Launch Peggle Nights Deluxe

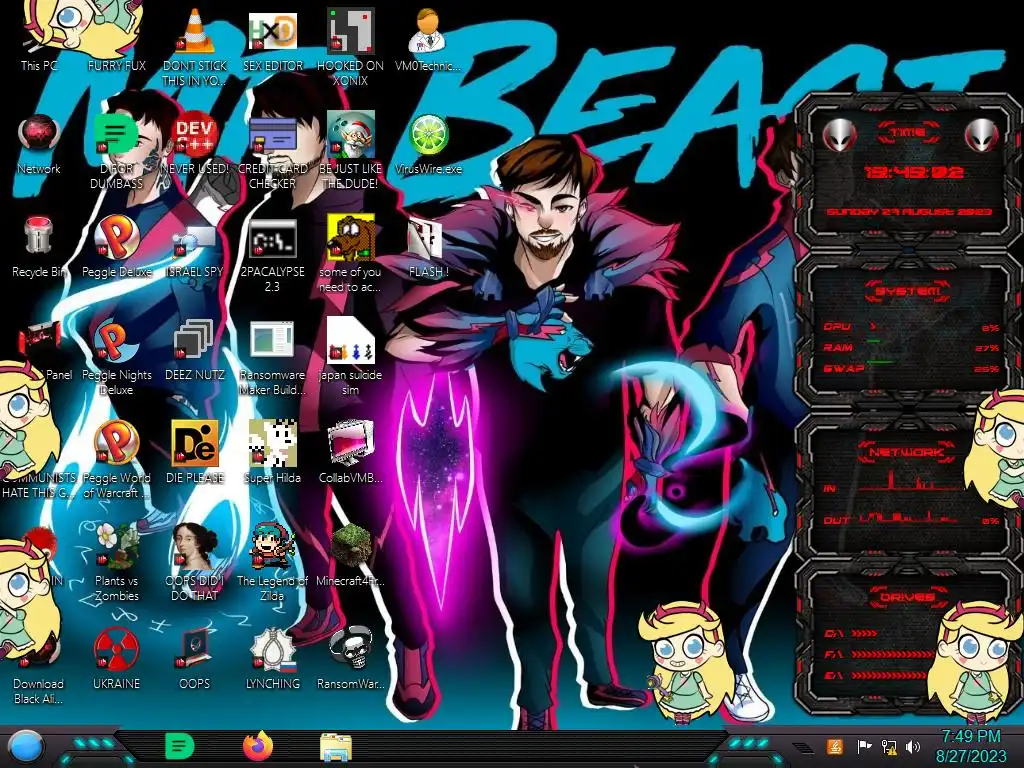click(x=116, y=357)
